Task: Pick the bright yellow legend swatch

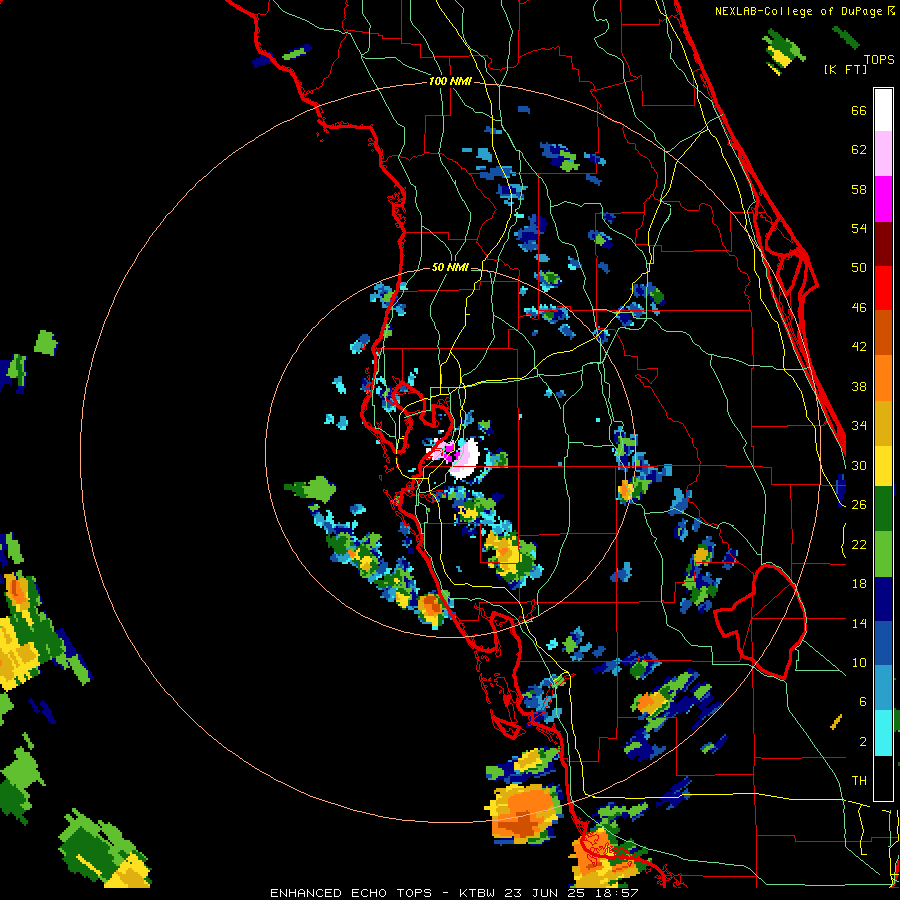Action: tap(883, 465)
